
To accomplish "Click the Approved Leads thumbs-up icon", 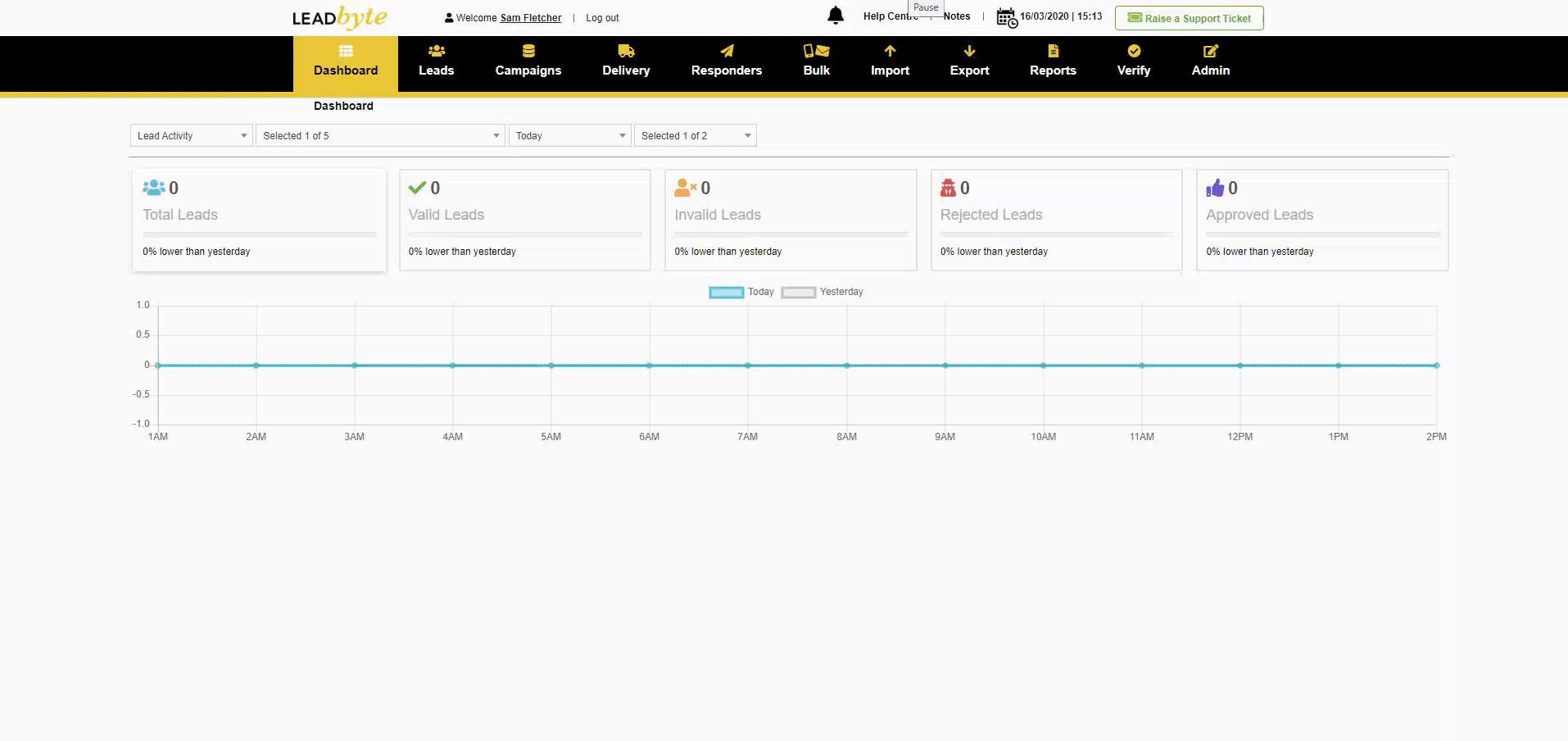I will (x=1215, y=188).
